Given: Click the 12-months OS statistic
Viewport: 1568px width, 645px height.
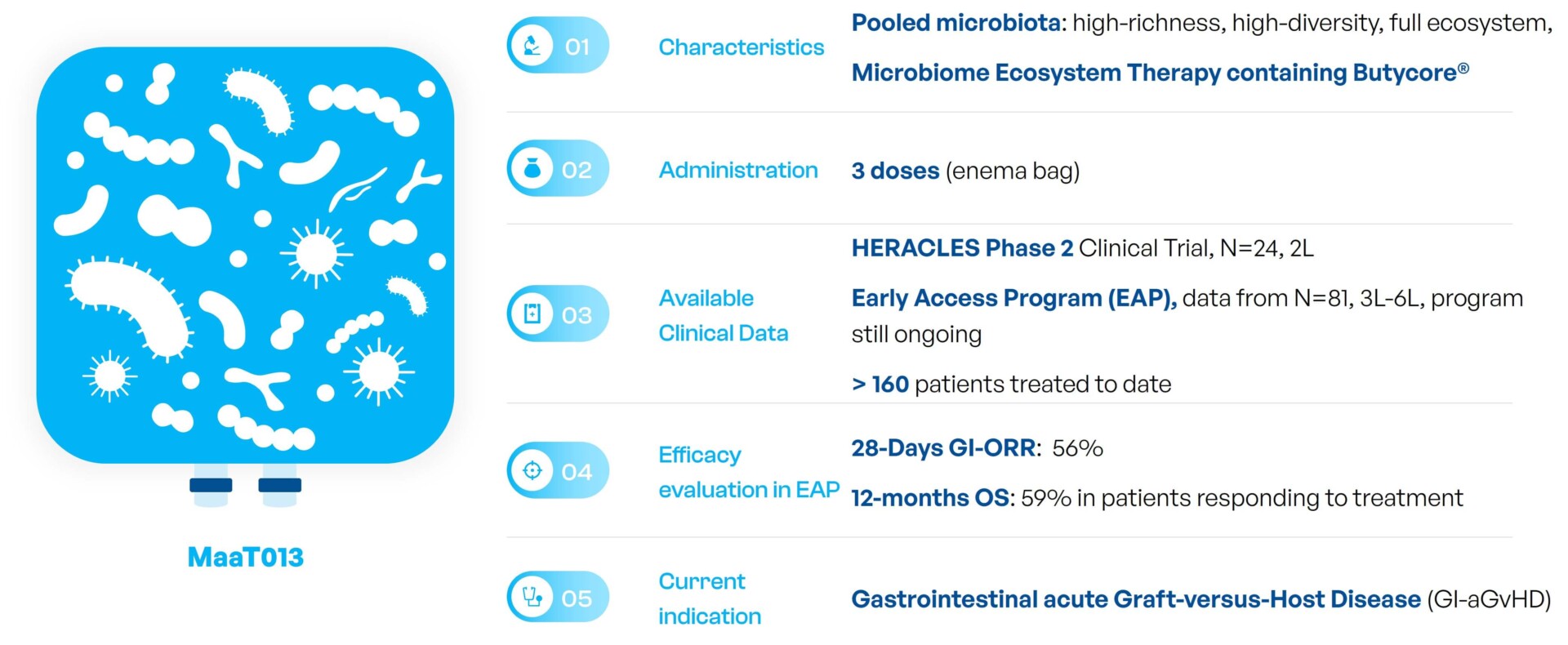Looking at the screenshot, I should (x=1157, y=498).
